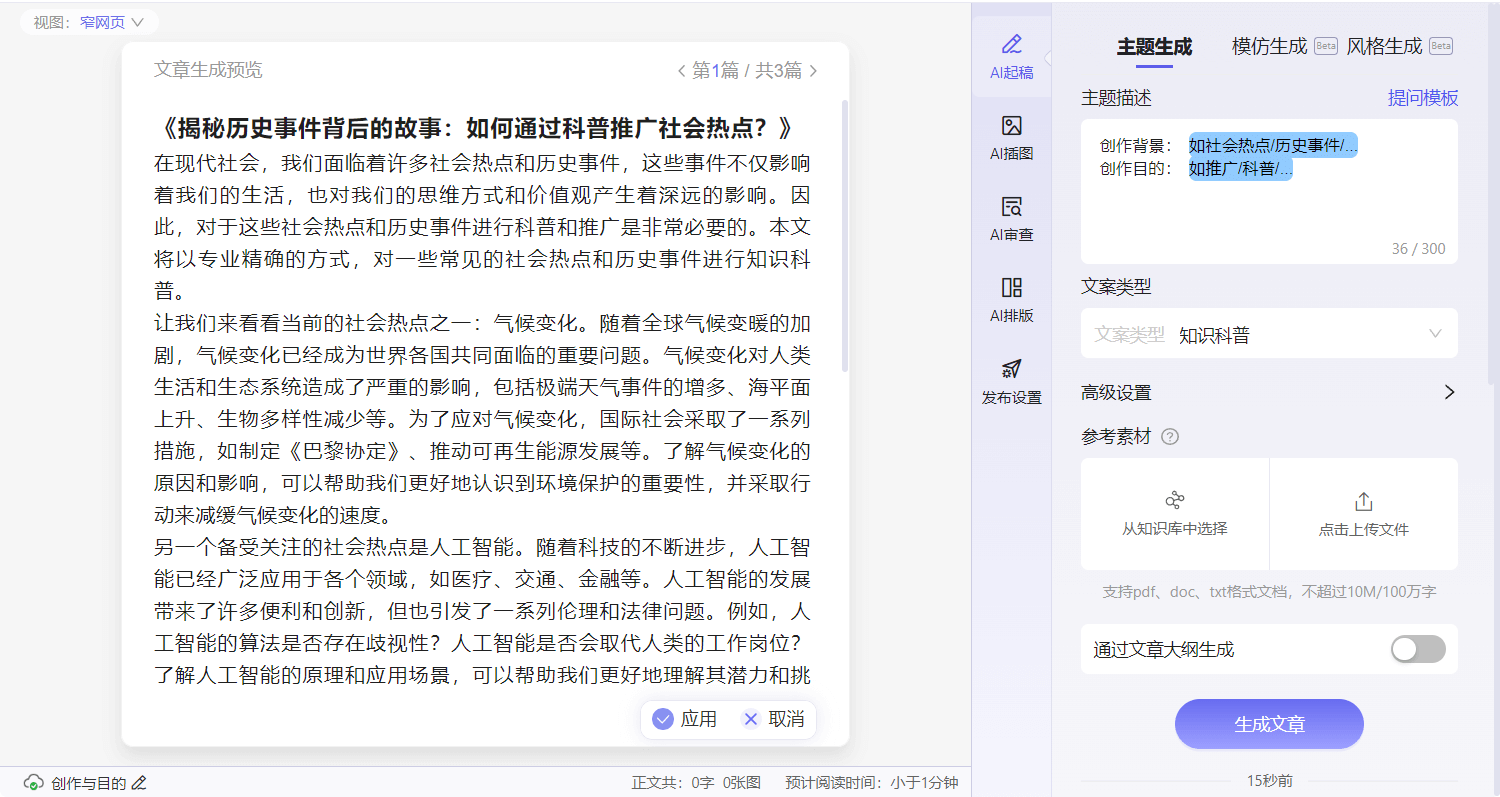Open 发布设置 publish settings
This screenshot has height=797, width=1500.
[x=1011, y=380]
